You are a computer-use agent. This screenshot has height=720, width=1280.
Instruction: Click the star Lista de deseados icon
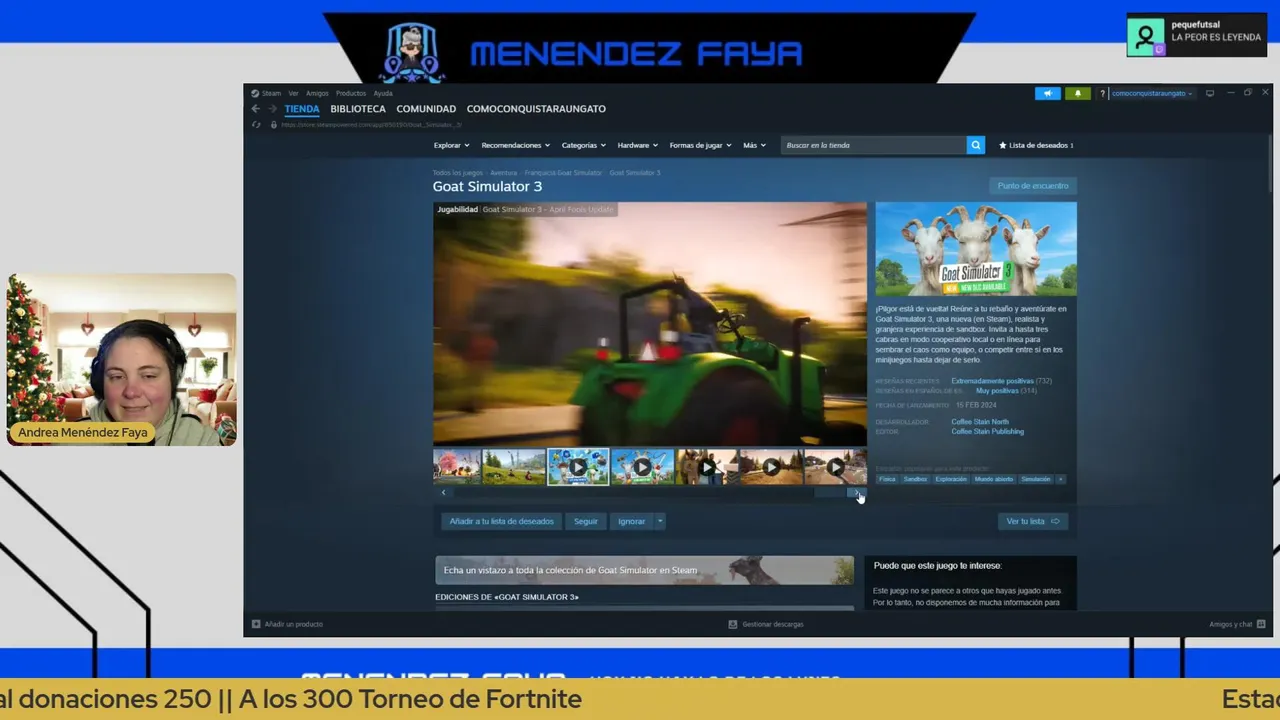[1003, 145]
